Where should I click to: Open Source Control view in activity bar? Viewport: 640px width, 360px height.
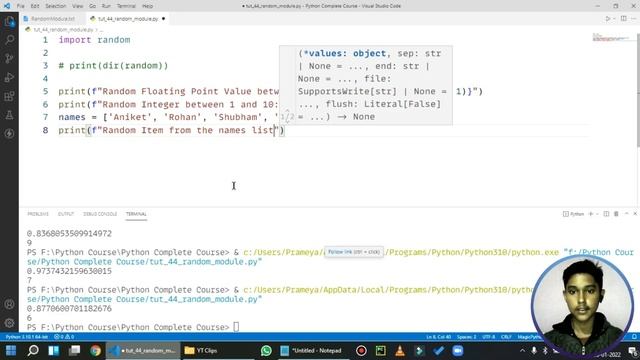click(9, 58)
